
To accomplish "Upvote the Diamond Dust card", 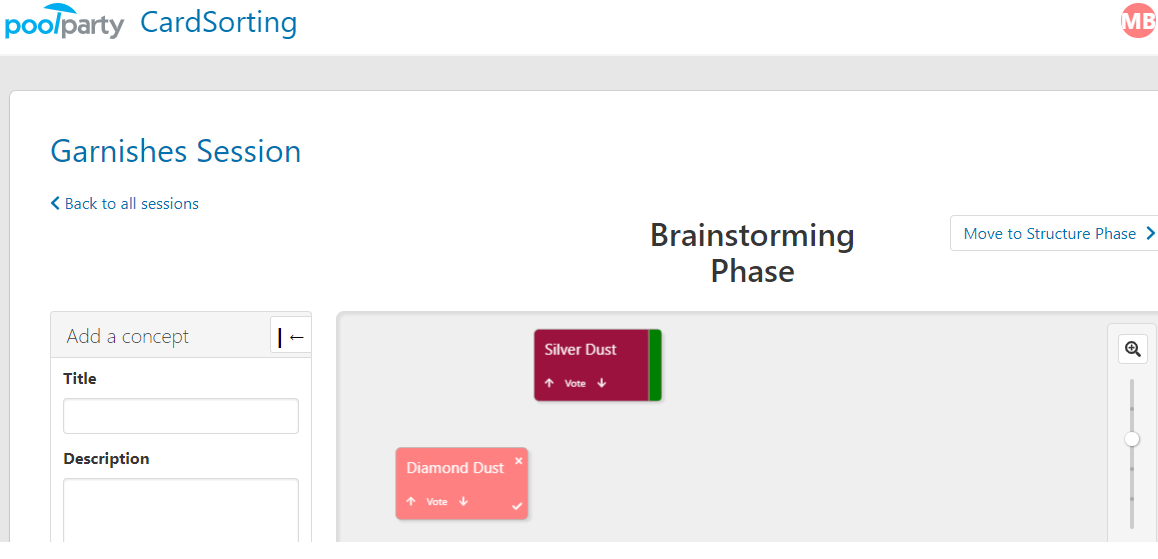I will (x=411, y=501).
